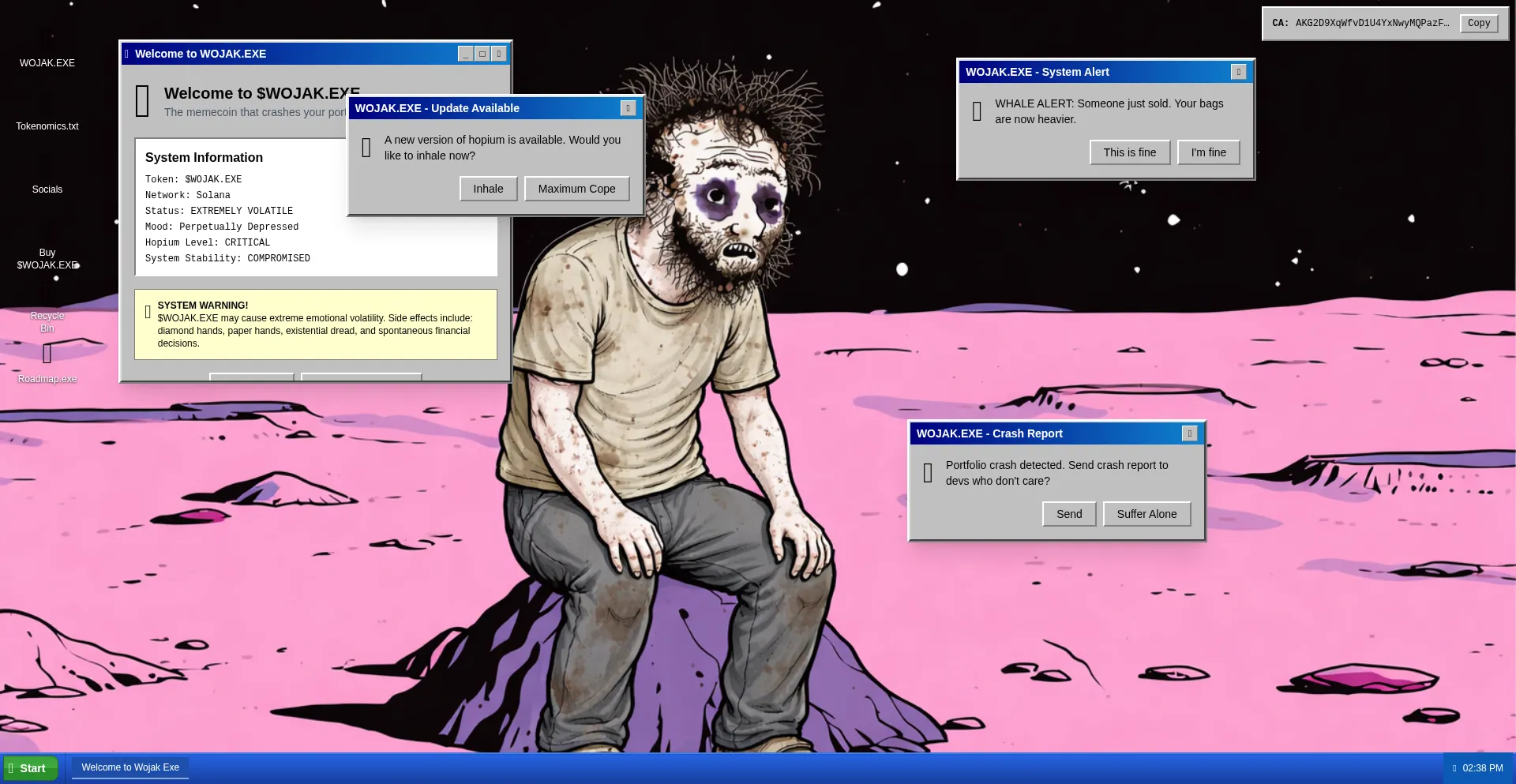This screenshot has height=784, width=1516.
Task: Open the Recycle Bin desktop icon
Action: (x=47, y=321)
